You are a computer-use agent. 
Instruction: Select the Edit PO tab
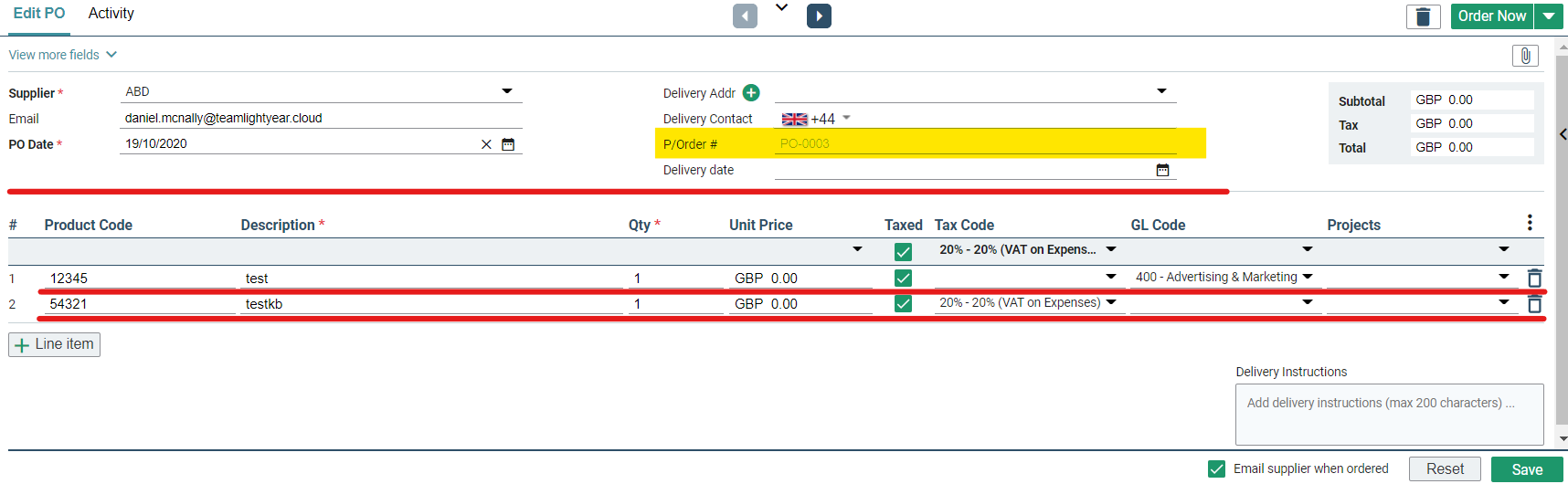pos(39,14)
